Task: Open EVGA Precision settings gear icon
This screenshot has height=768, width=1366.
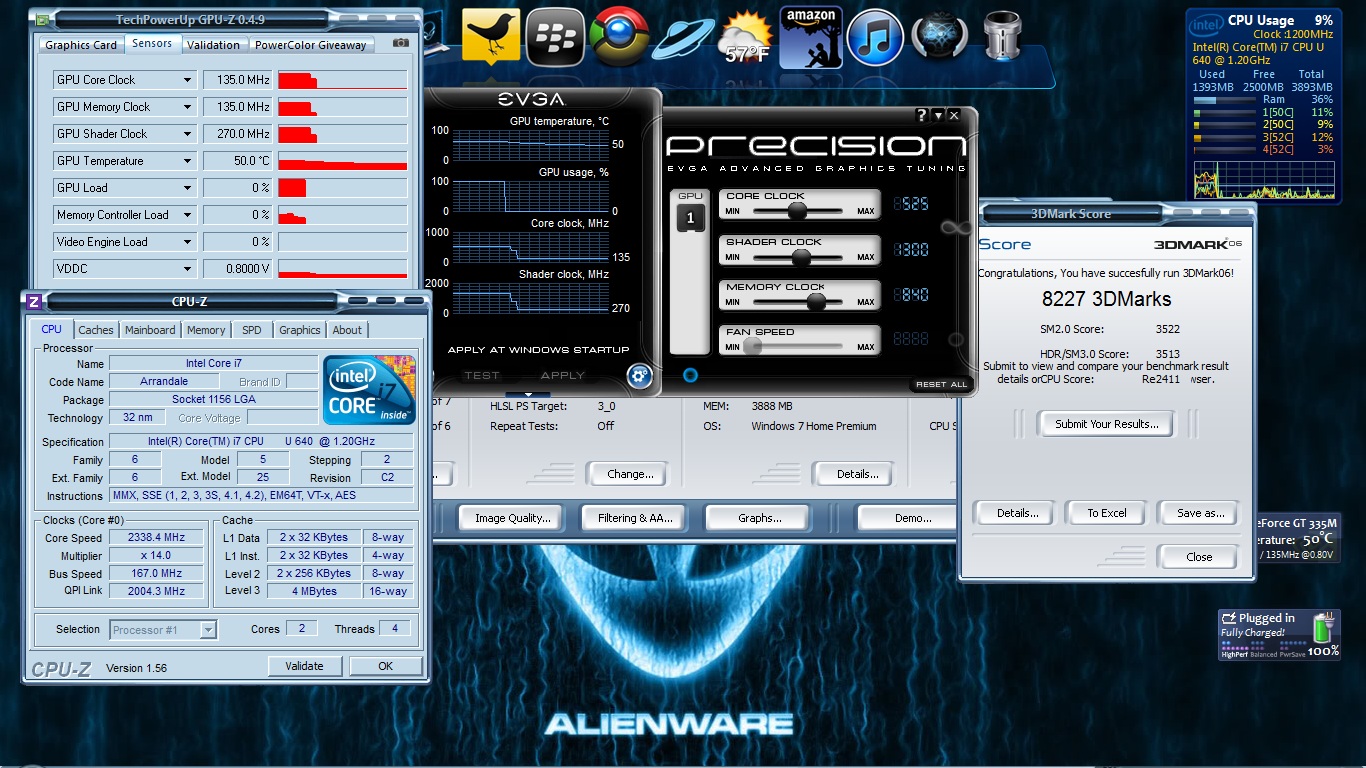Action: pos(639,376)
